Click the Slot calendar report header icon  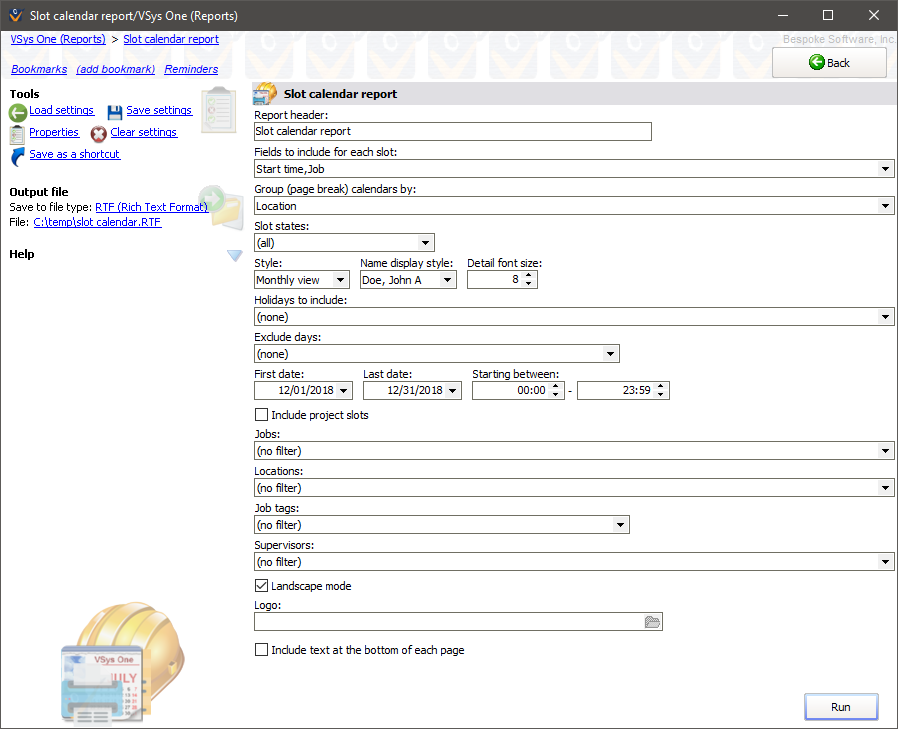tap(265, 92)
